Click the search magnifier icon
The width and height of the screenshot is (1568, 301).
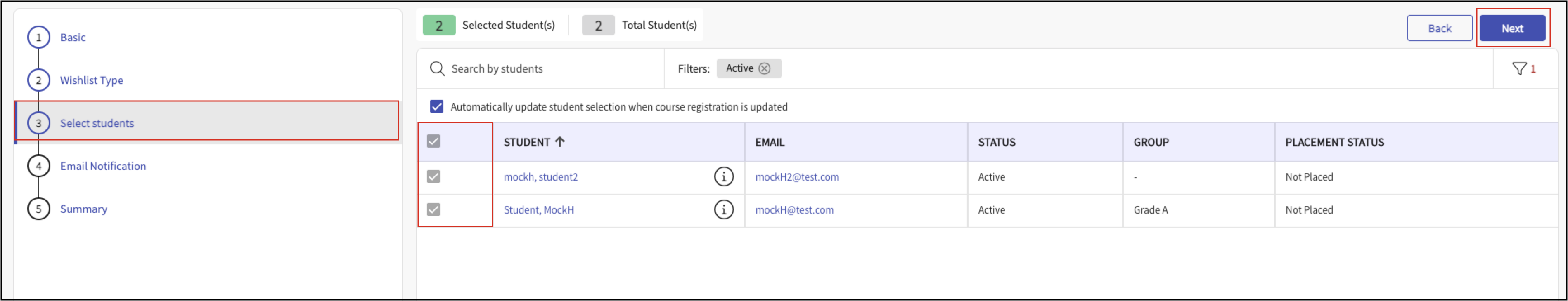click(436, 69)
